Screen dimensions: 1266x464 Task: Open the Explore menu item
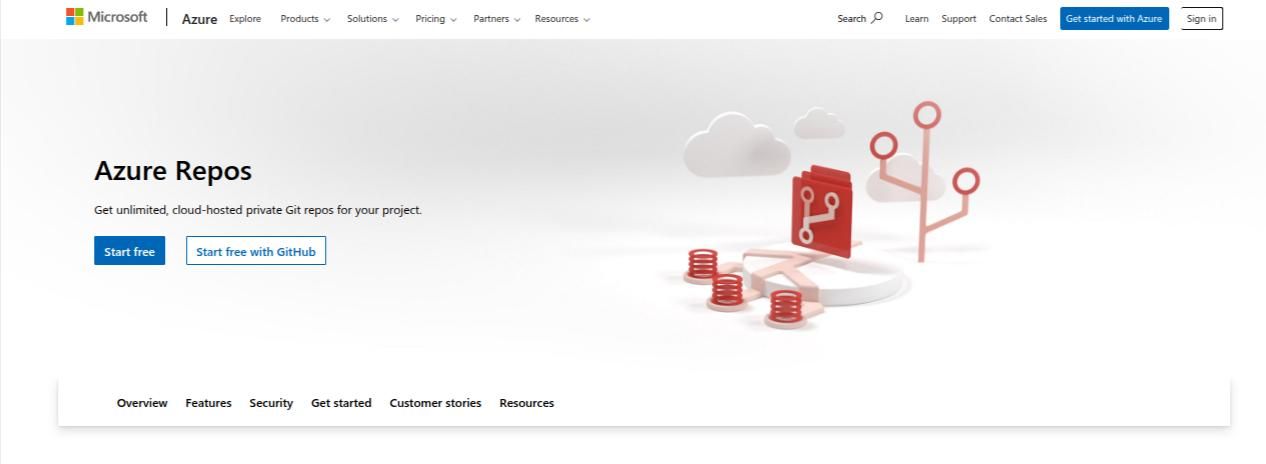pyautogui.click(x=245, y=19)
